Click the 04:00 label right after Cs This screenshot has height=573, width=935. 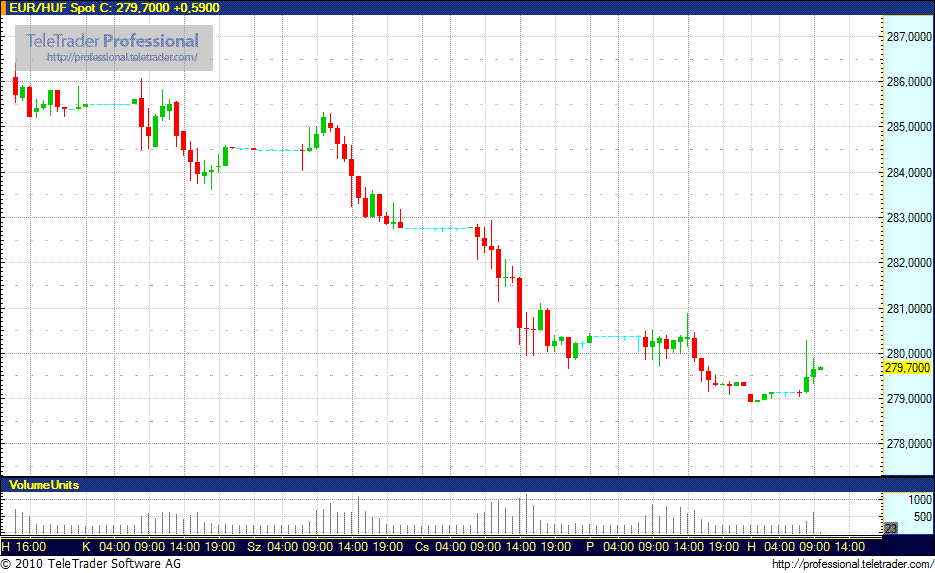click(x=451, y=547)
